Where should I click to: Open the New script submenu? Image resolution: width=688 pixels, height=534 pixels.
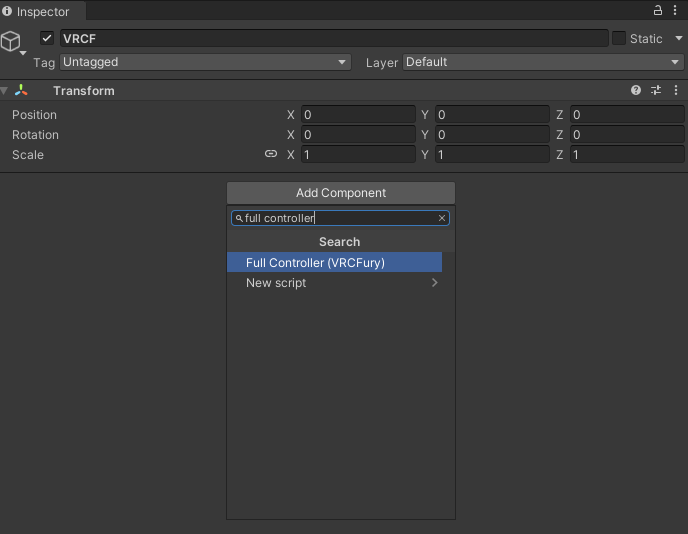(334, 283)
